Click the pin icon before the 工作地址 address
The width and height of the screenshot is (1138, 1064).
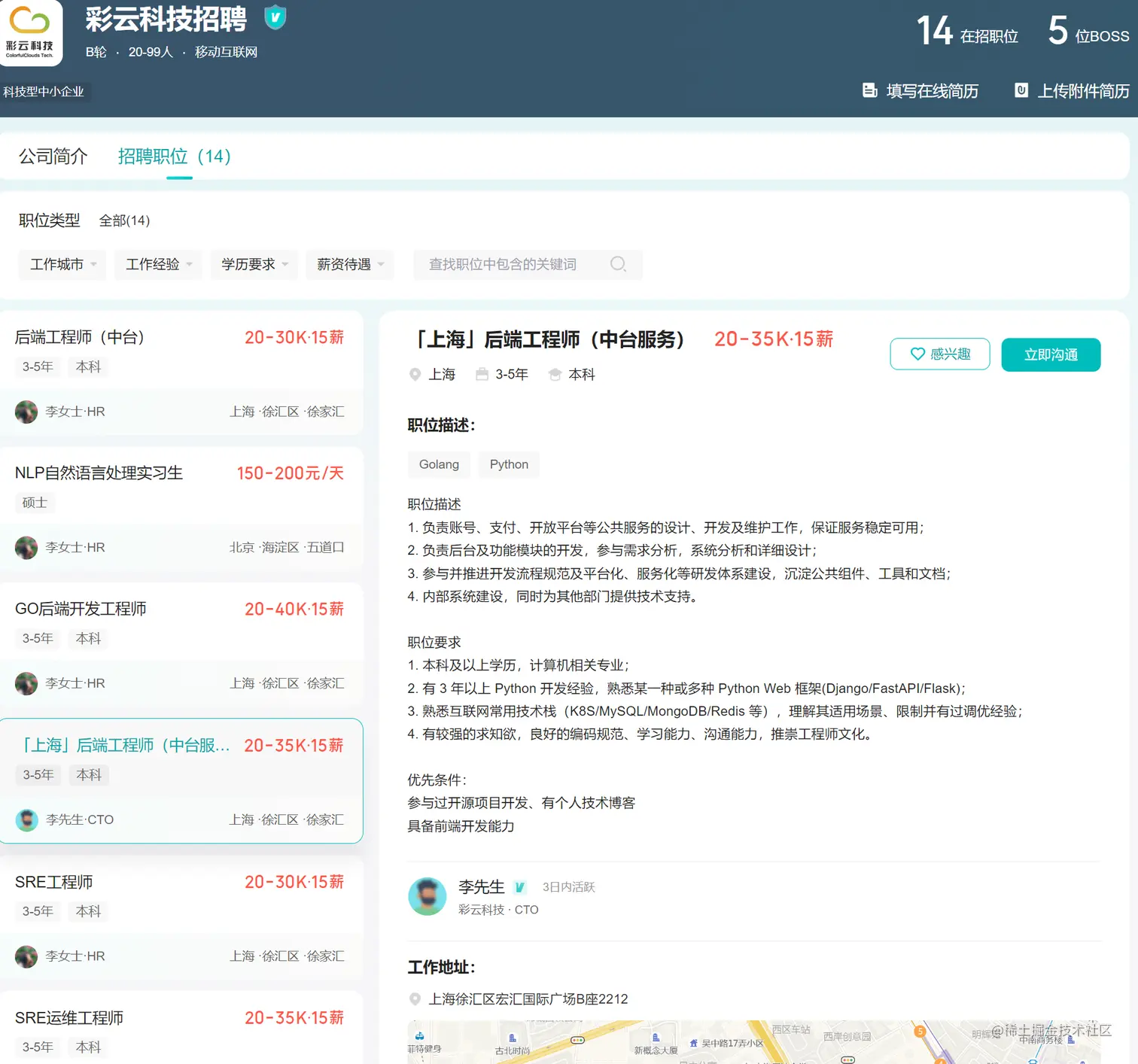pyautogui.click(x=415, y=999)
